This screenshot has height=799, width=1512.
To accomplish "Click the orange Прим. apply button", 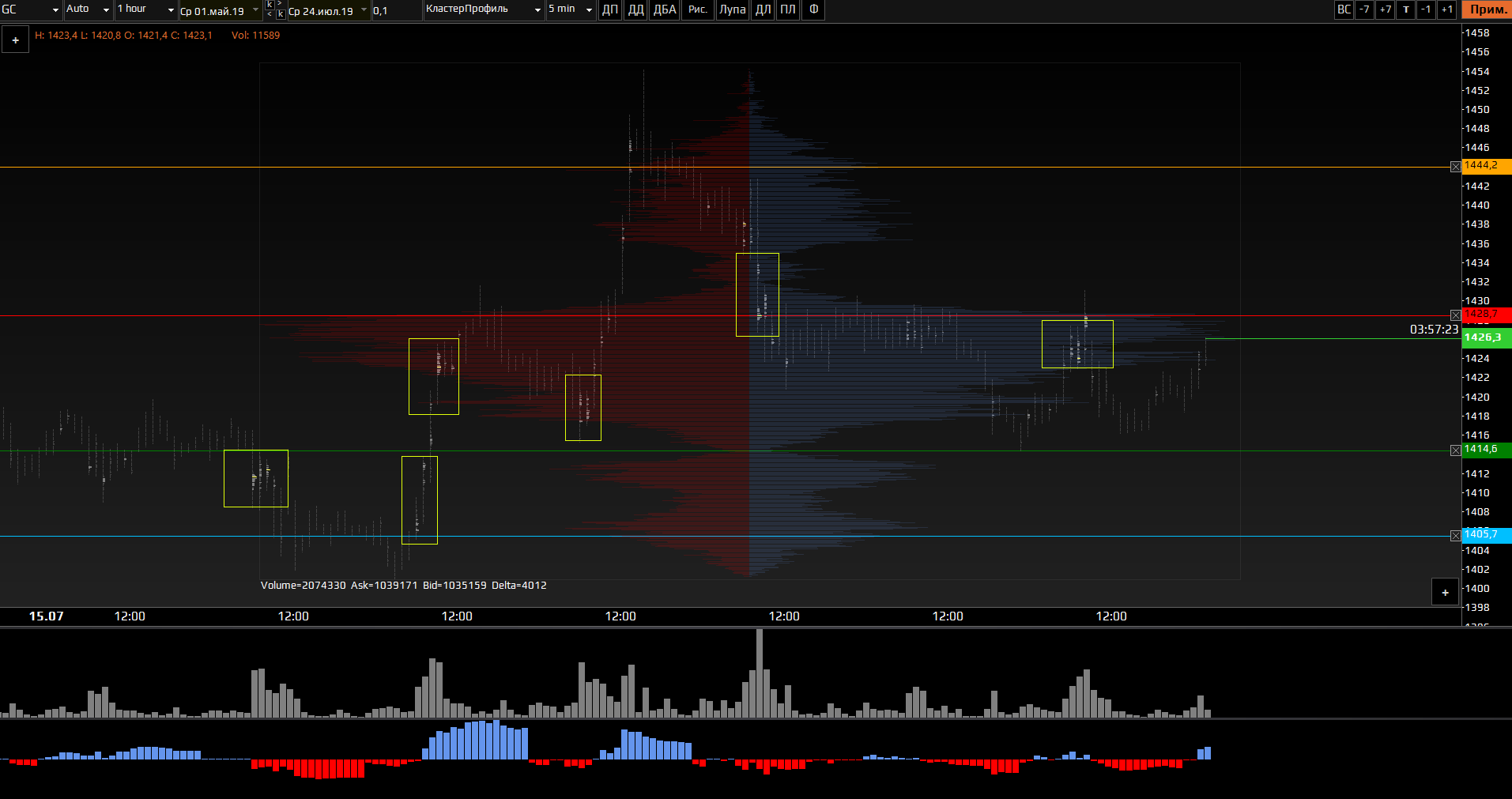I will [x=1487, y=9].
